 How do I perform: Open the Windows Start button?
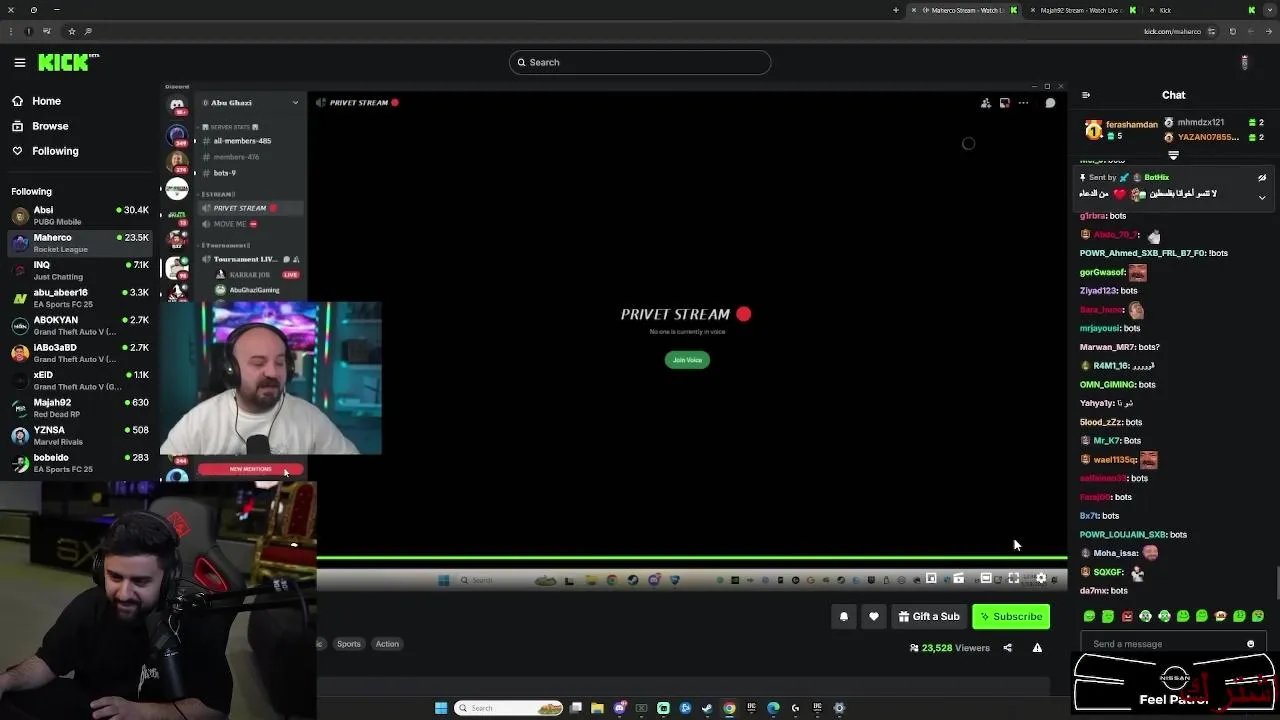[x=441, y=708]
